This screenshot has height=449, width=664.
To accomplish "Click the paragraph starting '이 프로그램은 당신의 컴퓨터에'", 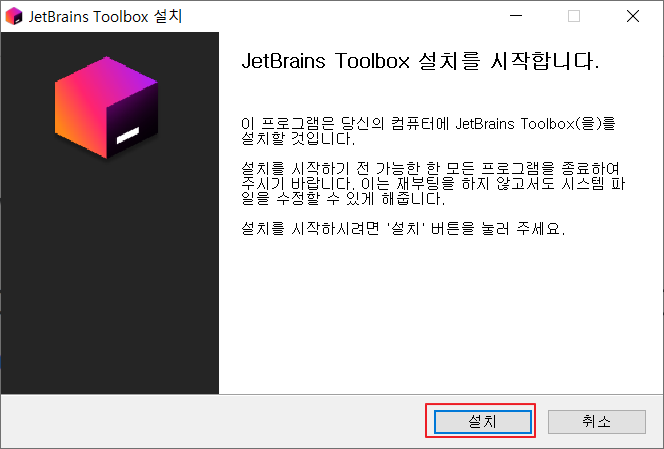I will click(x=428, y=131).
